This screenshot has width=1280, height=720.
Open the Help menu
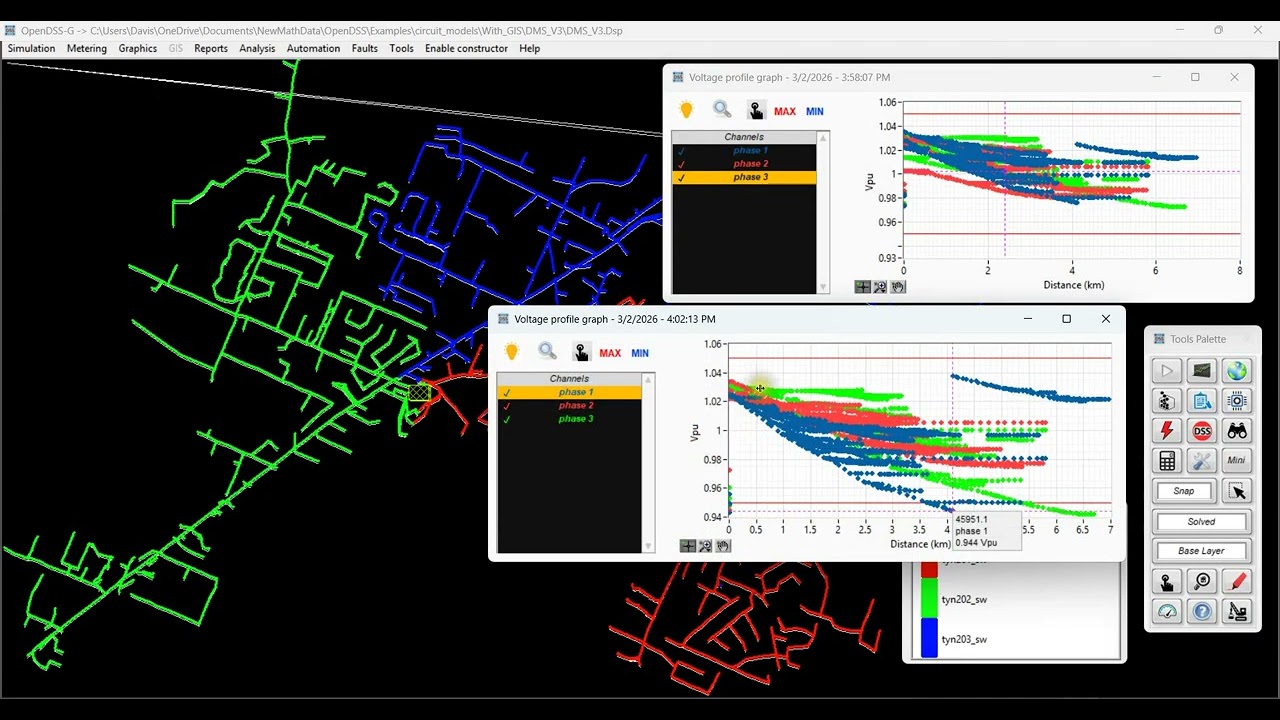point(530,48)
